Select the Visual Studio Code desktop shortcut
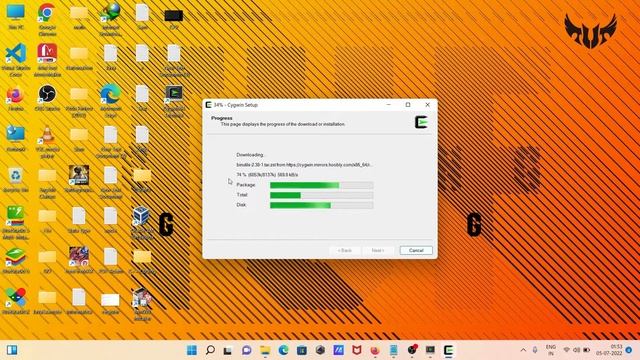Image resolution: width=640 pixels, height=360 pixels. 16,60
